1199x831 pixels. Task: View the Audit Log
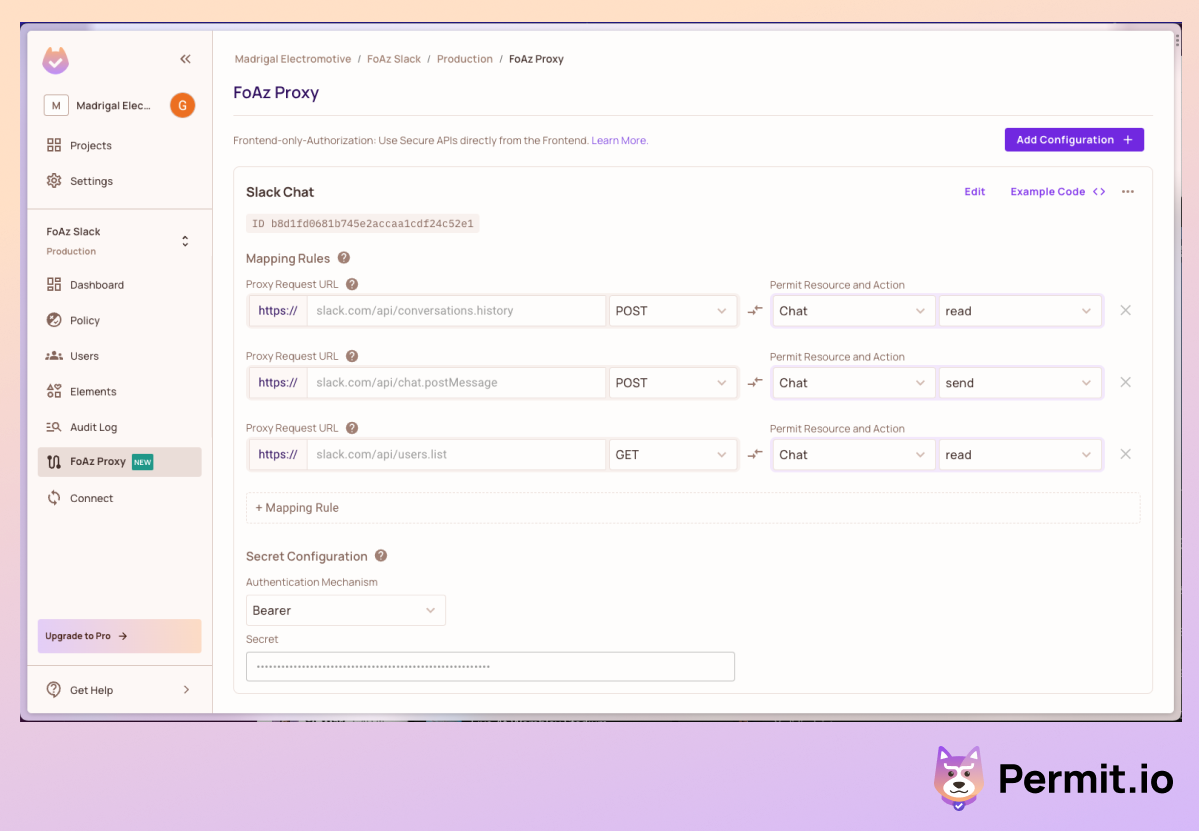coord(94,427)
